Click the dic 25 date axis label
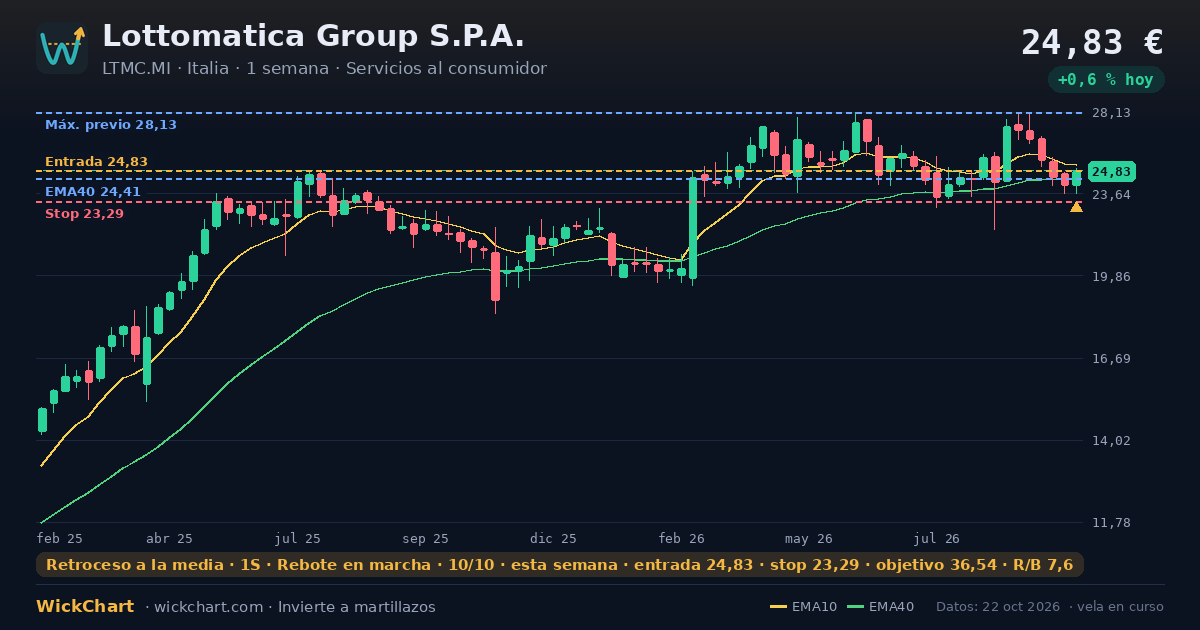The image size is (1200, 630). [554, 539]
